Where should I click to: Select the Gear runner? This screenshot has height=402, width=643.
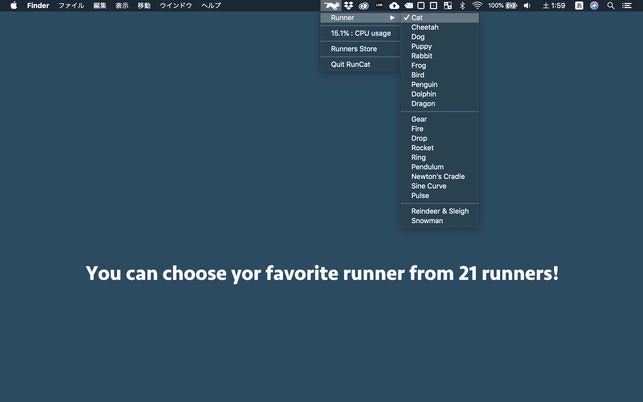[440, 119]
